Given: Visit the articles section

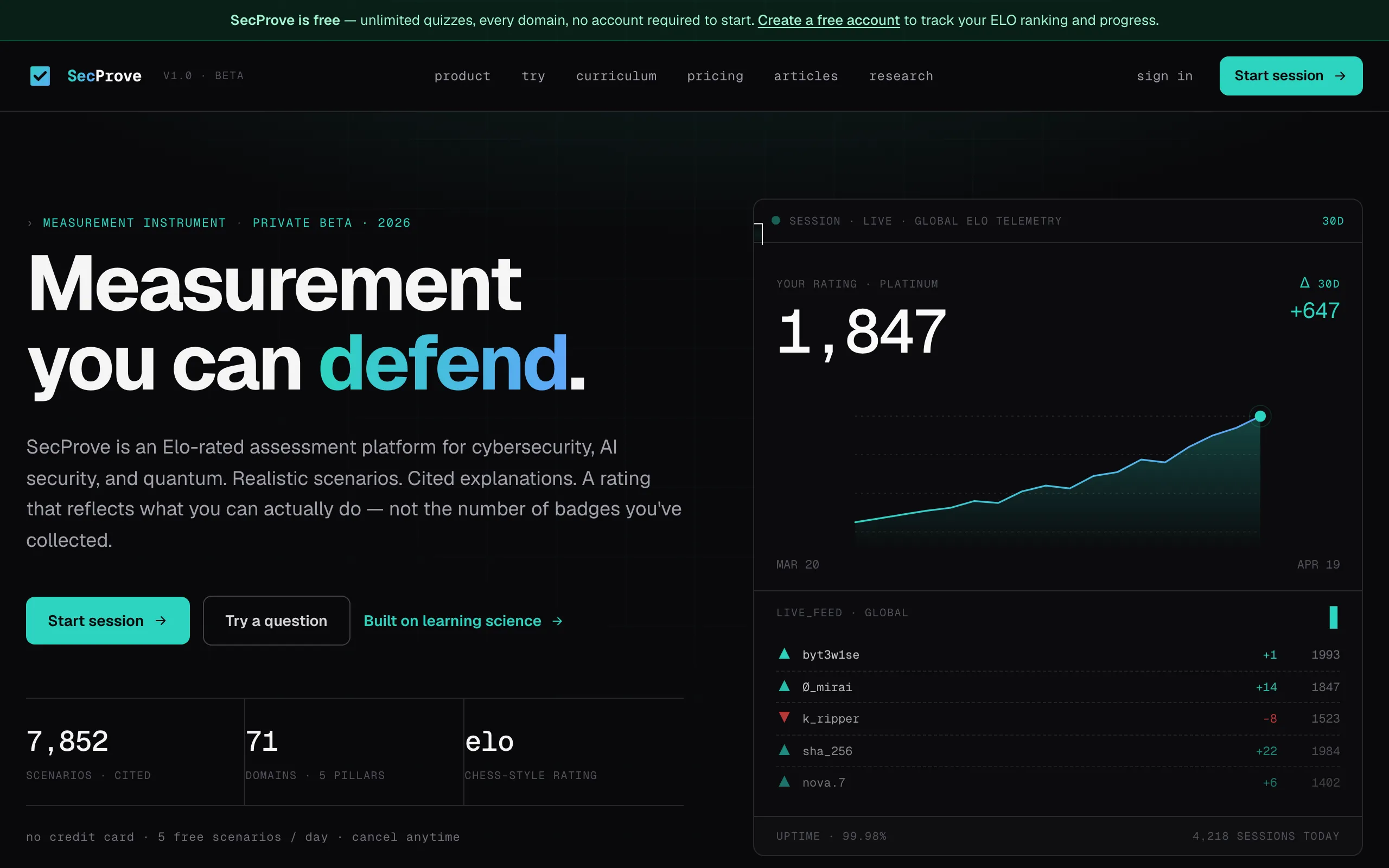Looking at the screenshot, I should point(806,76).
